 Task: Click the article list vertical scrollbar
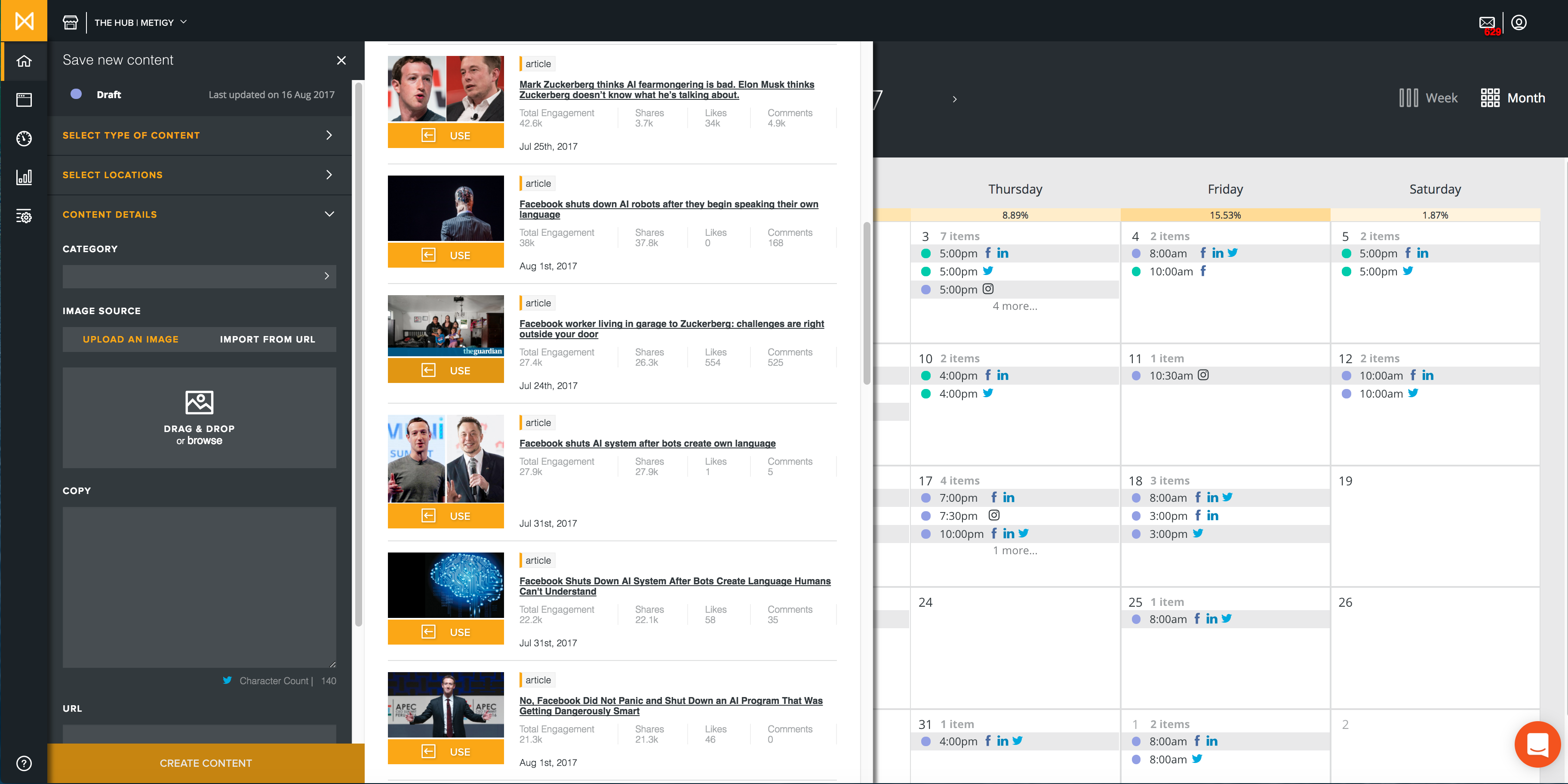867,303
